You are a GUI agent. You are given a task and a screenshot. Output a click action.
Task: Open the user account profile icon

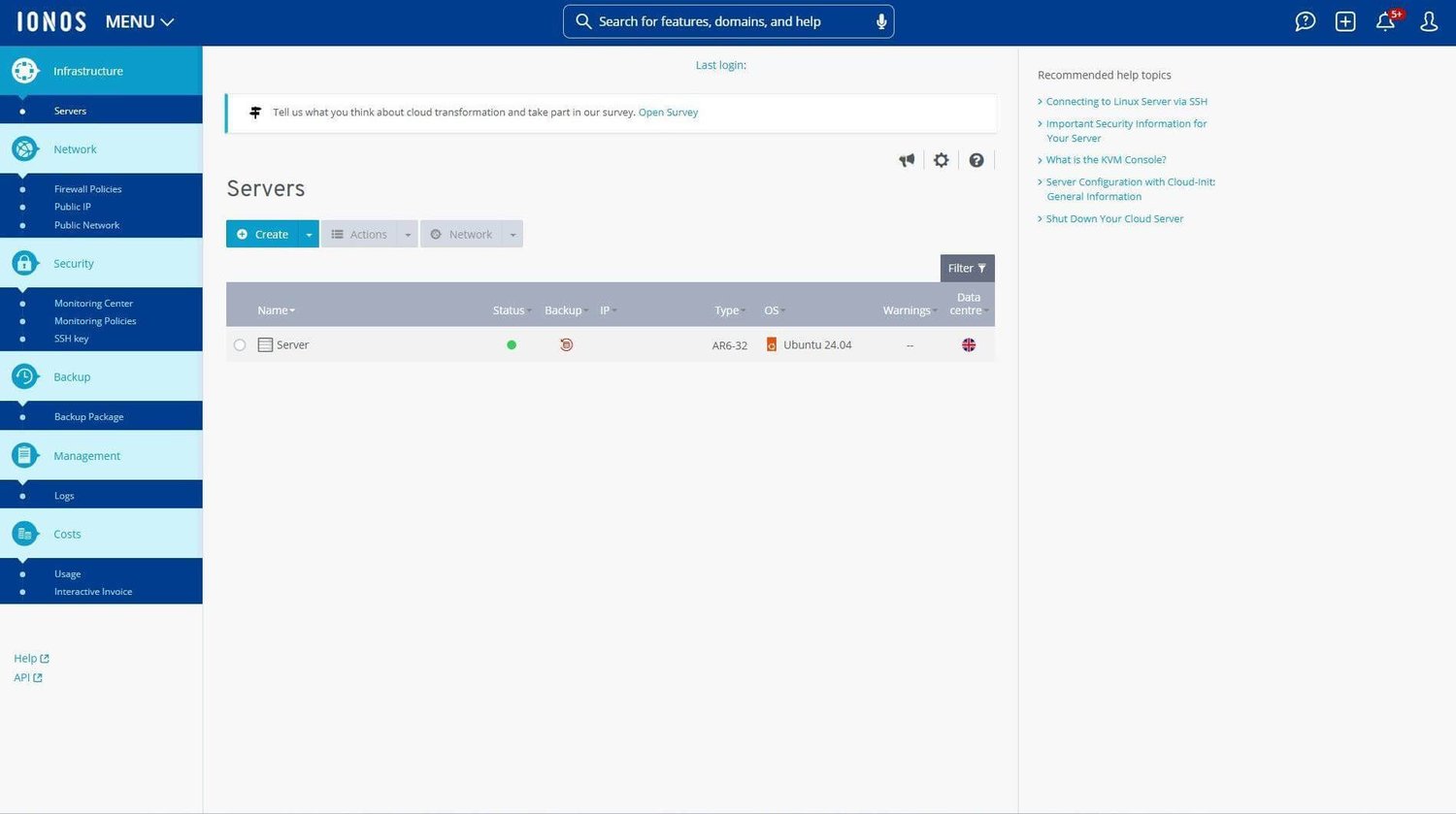tap(1429, 21)
